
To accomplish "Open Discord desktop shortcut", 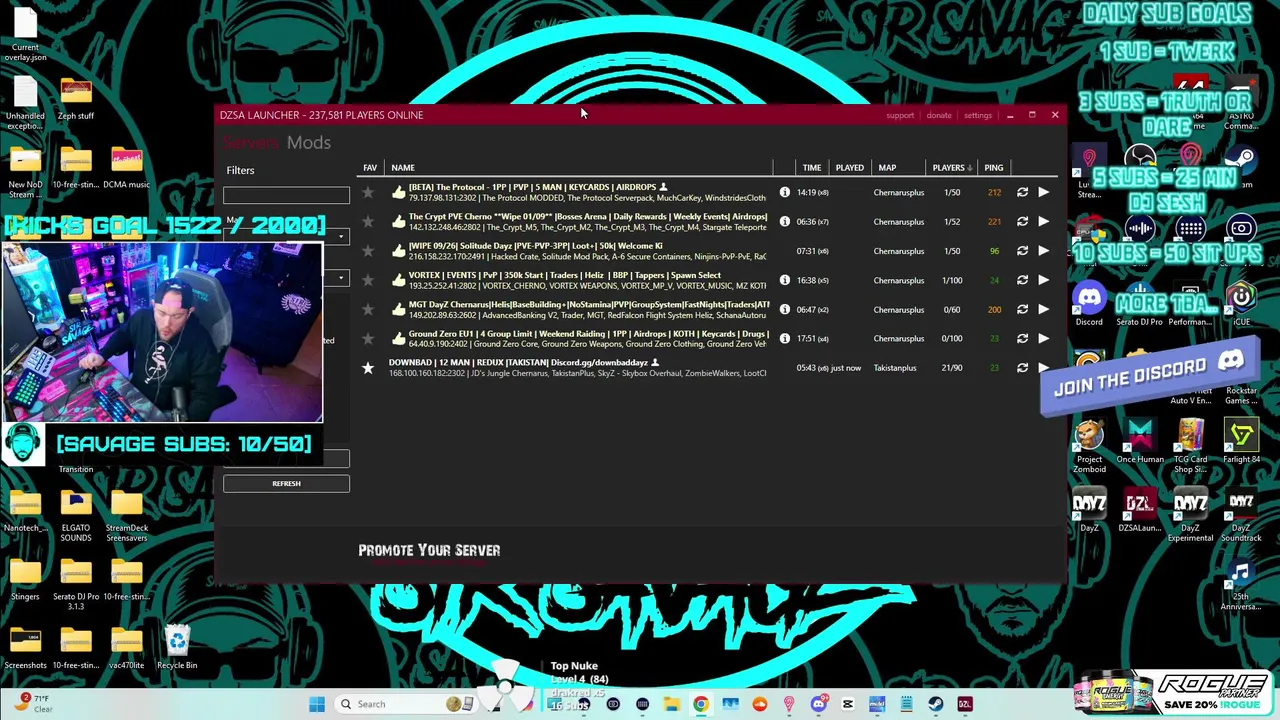I will tap(1089, 303).
